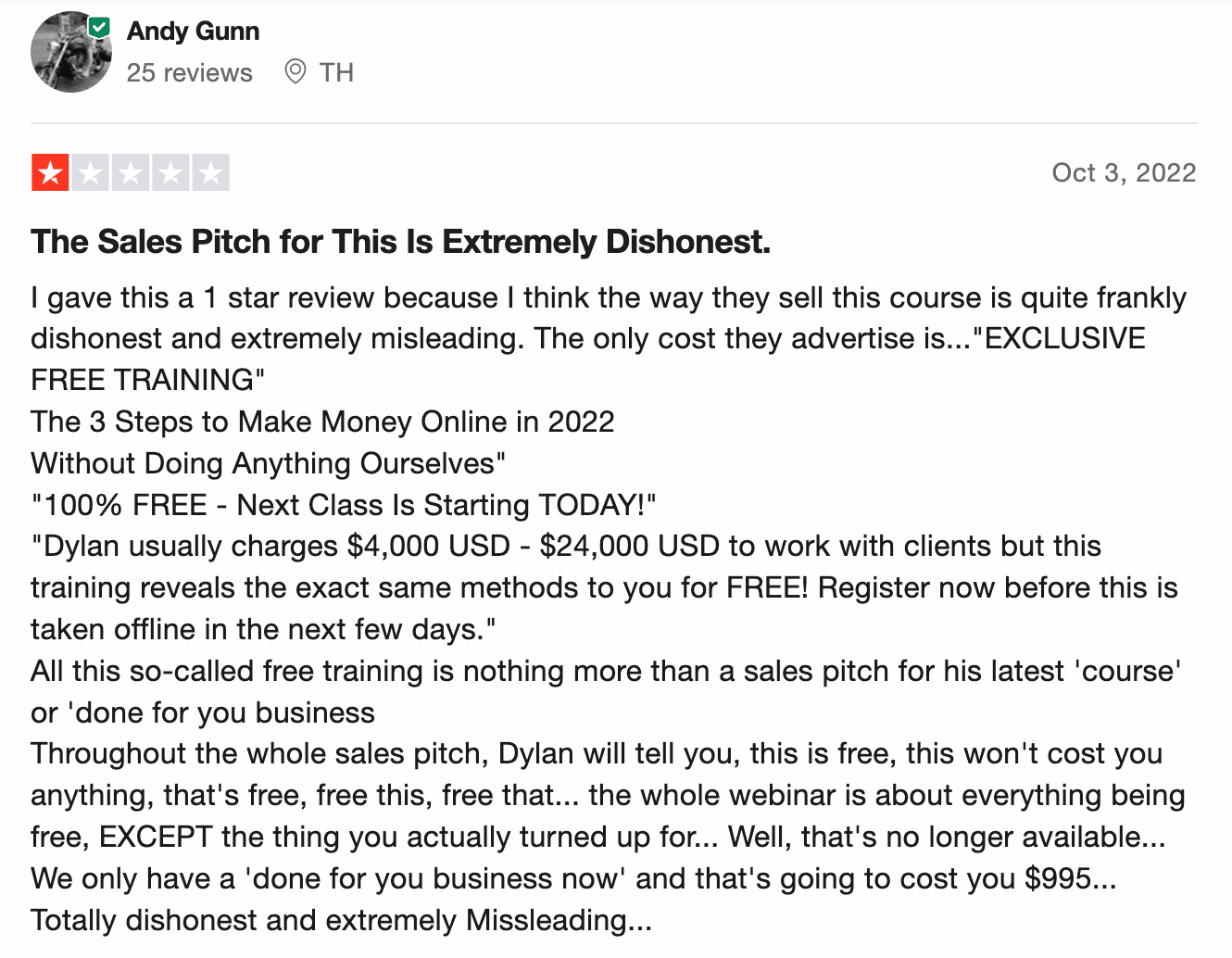This screenshot has height=958, width=1232.
Task: Click the location pin icon
Action: [295, 71]
